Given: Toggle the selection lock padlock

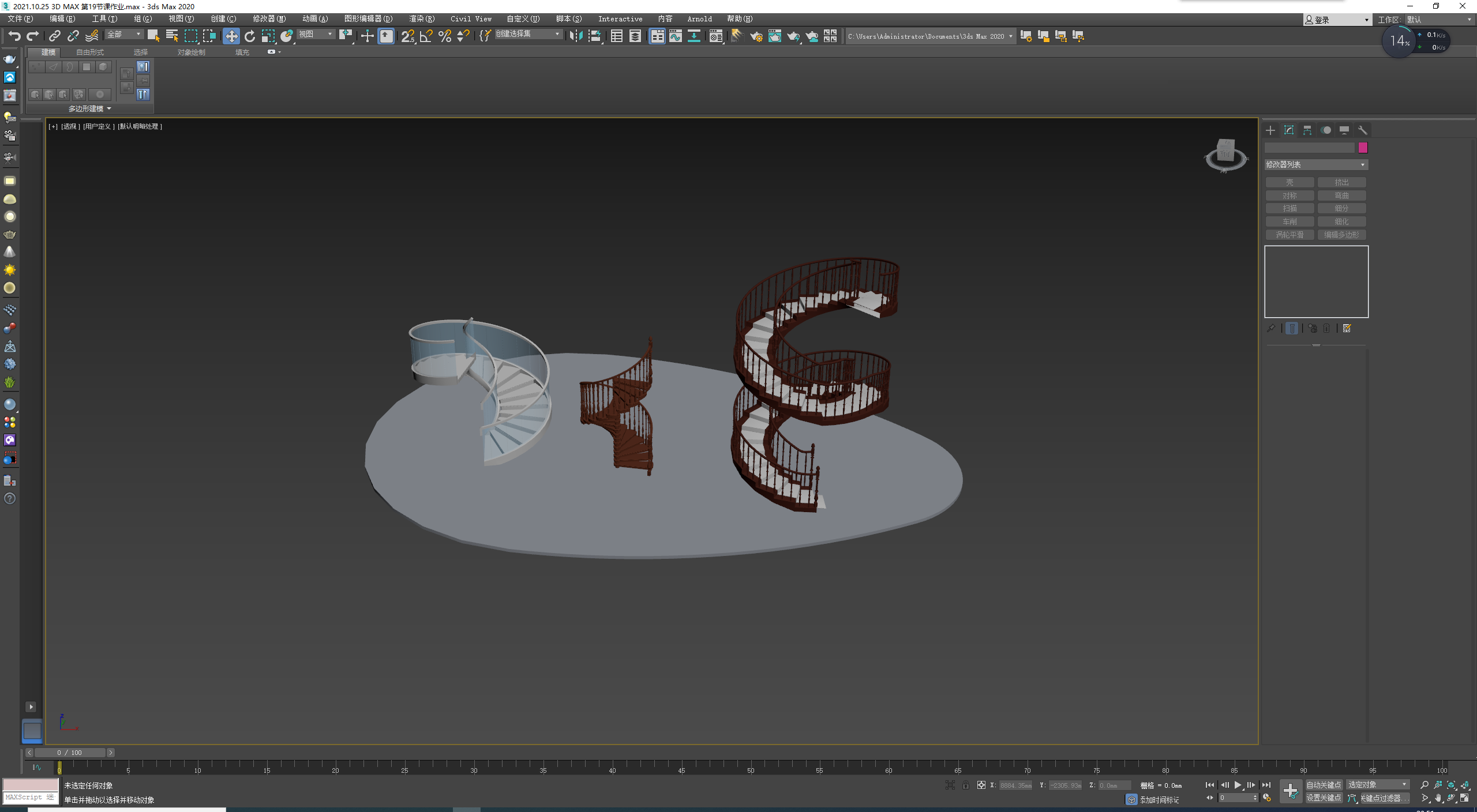Looking at the screenshot, I should click(x=965, y=785).
